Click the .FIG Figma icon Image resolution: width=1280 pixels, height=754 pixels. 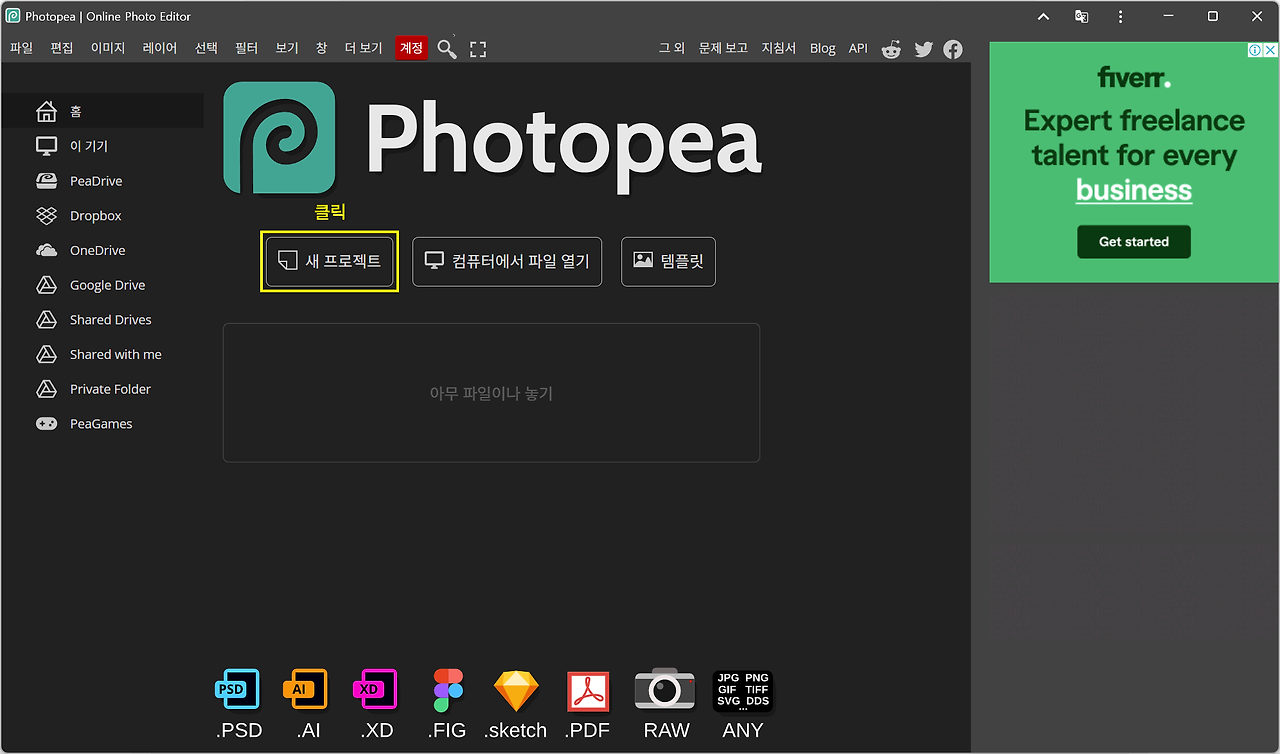tap(447, 690)
